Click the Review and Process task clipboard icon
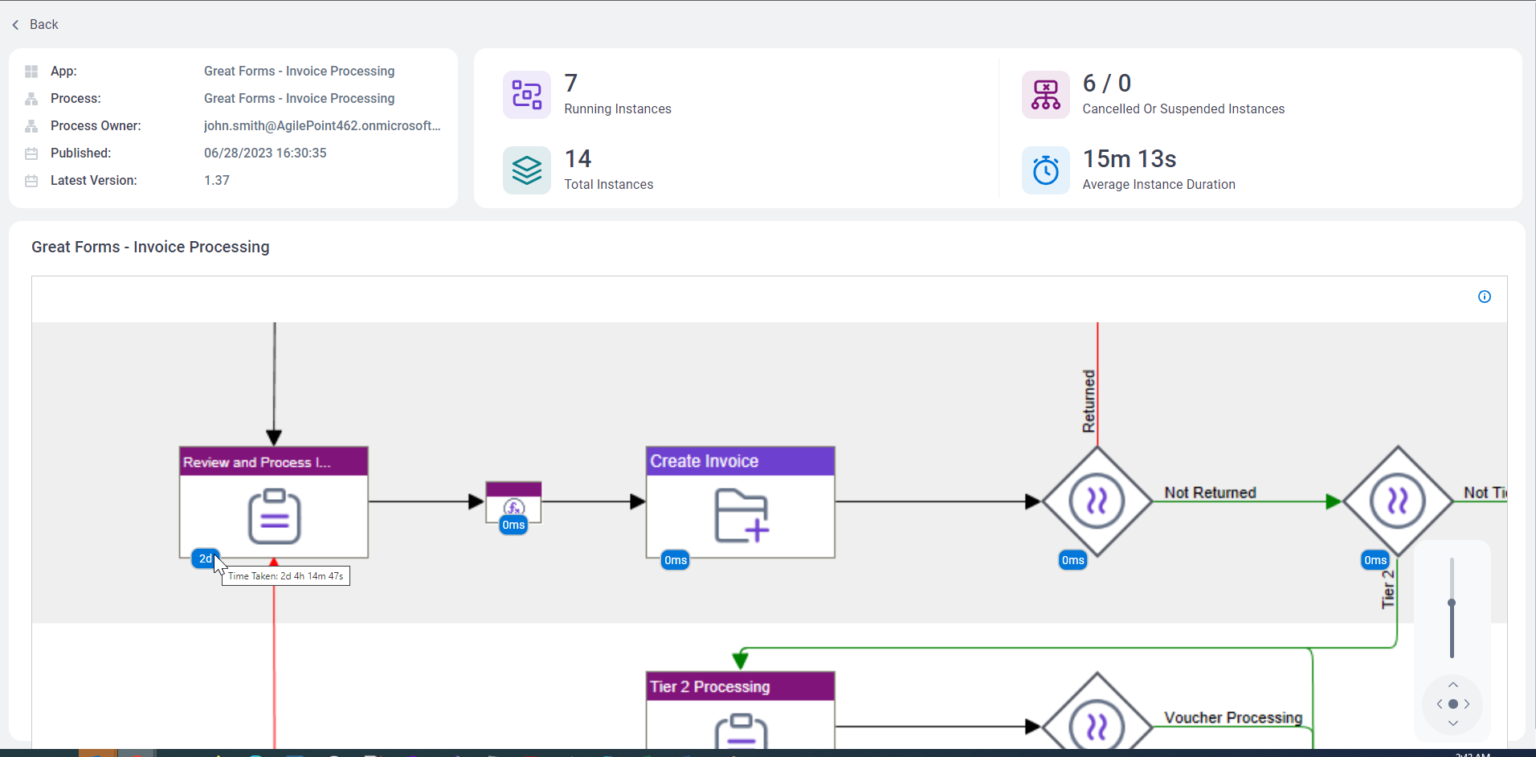1536x757 pixels. [273, 513]
